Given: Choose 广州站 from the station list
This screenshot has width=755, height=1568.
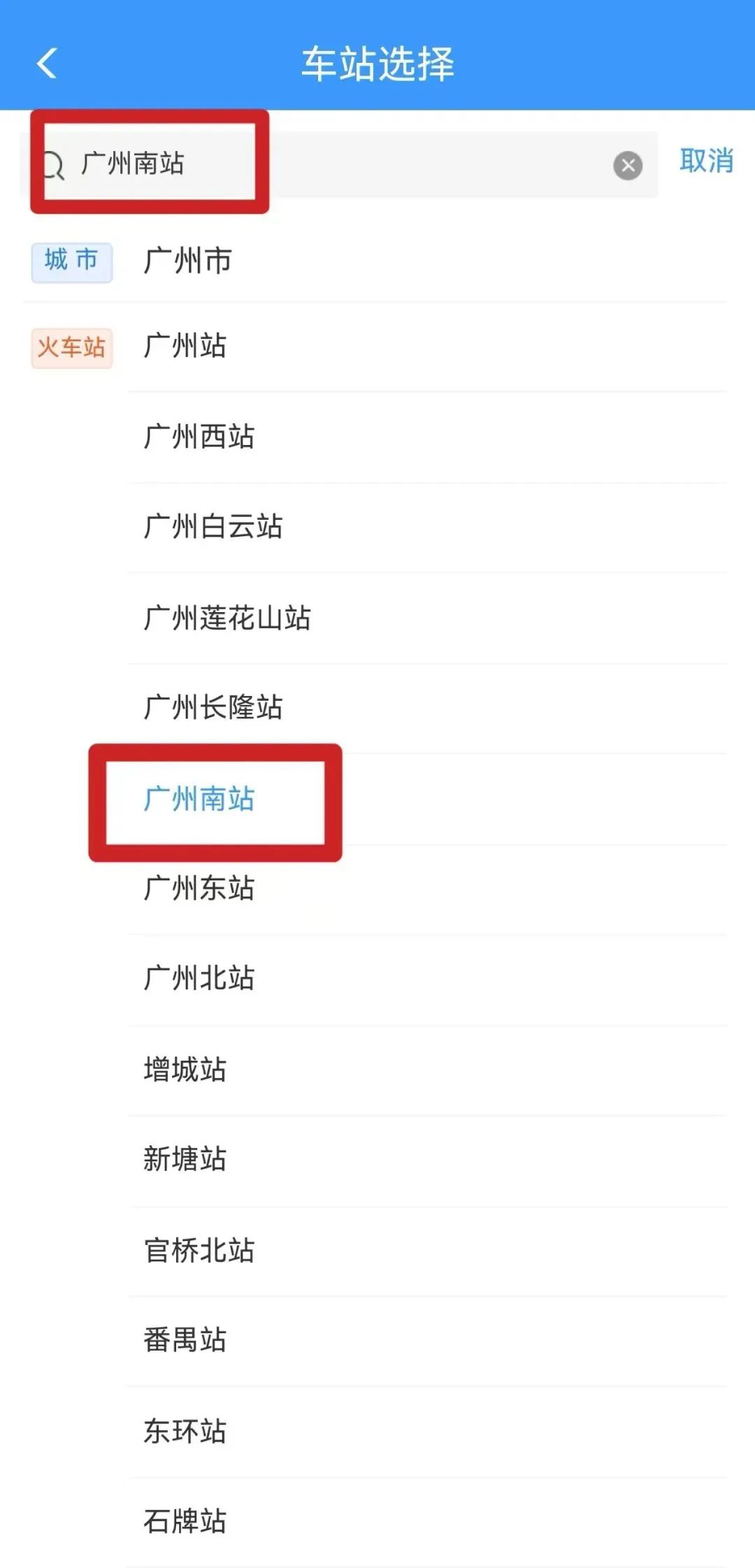Looking at the screenshot, I should [x=185, y=346].
